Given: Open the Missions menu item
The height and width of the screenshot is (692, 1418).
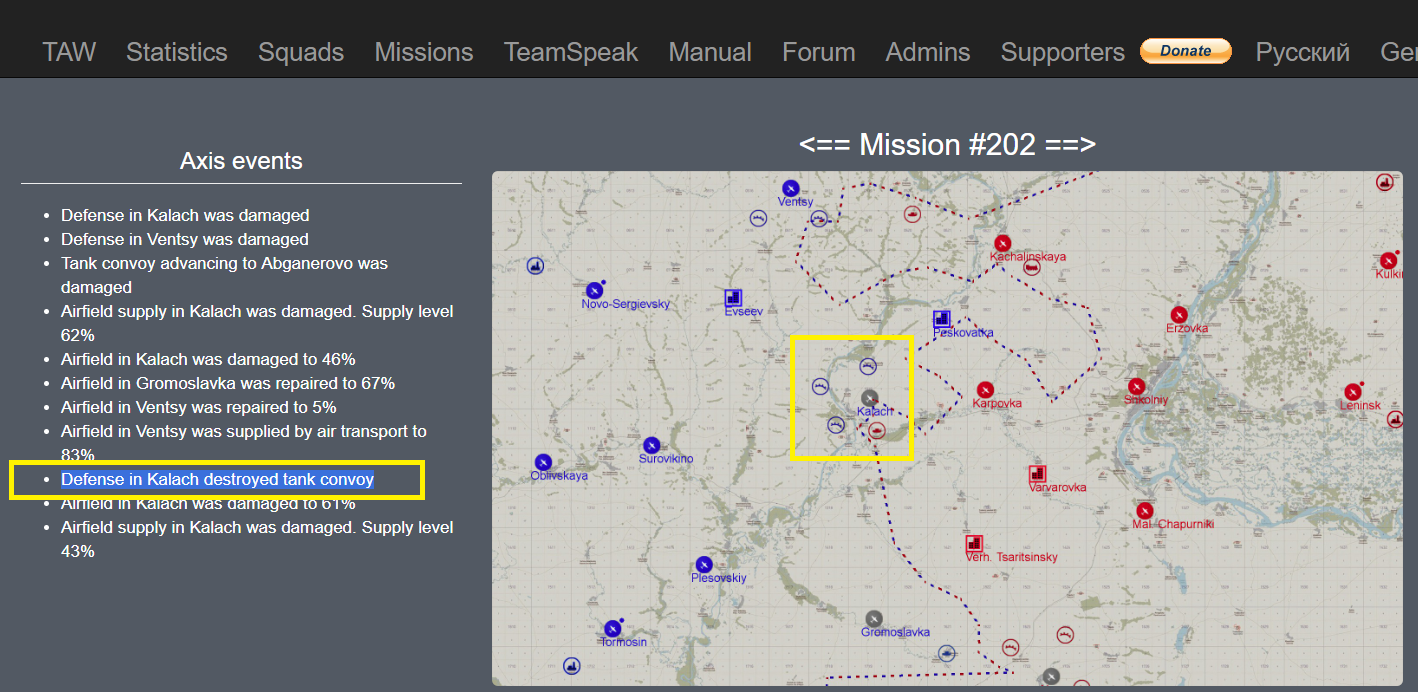Looking at the screenshot, I should coord(424,52).
